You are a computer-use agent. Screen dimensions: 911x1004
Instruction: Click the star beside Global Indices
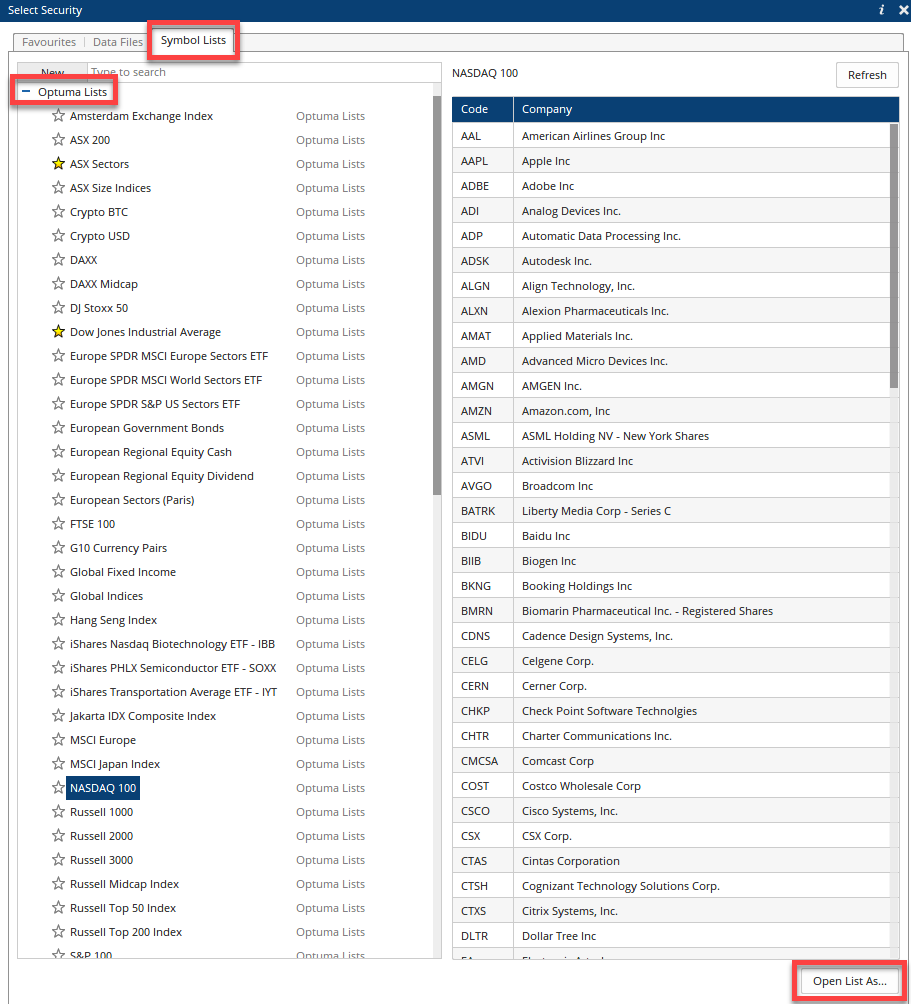point(58,596)
